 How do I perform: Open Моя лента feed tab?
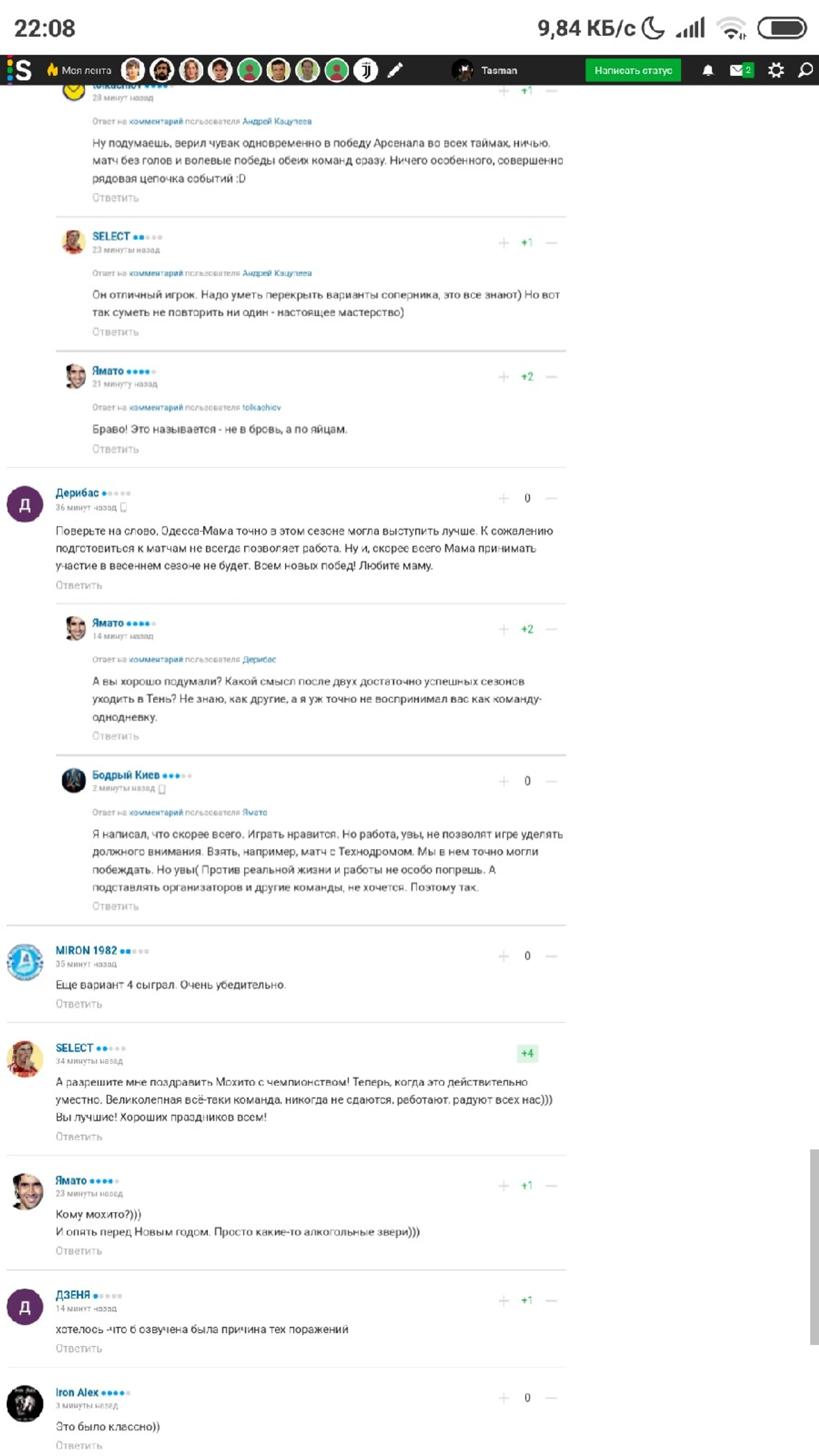coord(80,70)
